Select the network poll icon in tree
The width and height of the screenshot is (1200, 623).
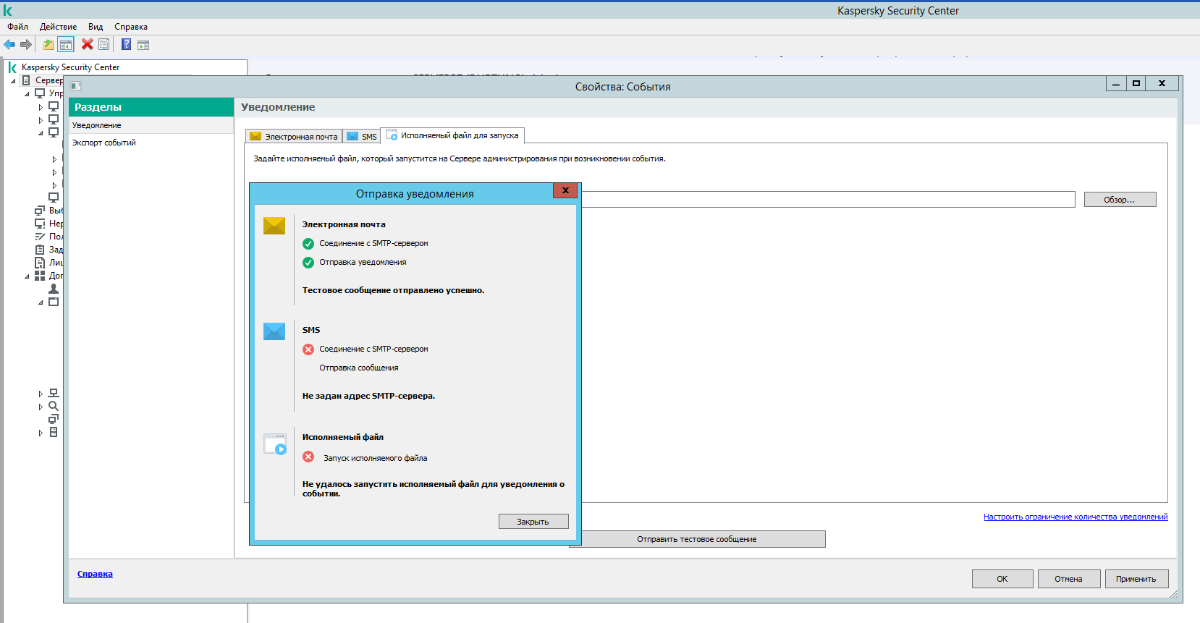pos(54,393)
